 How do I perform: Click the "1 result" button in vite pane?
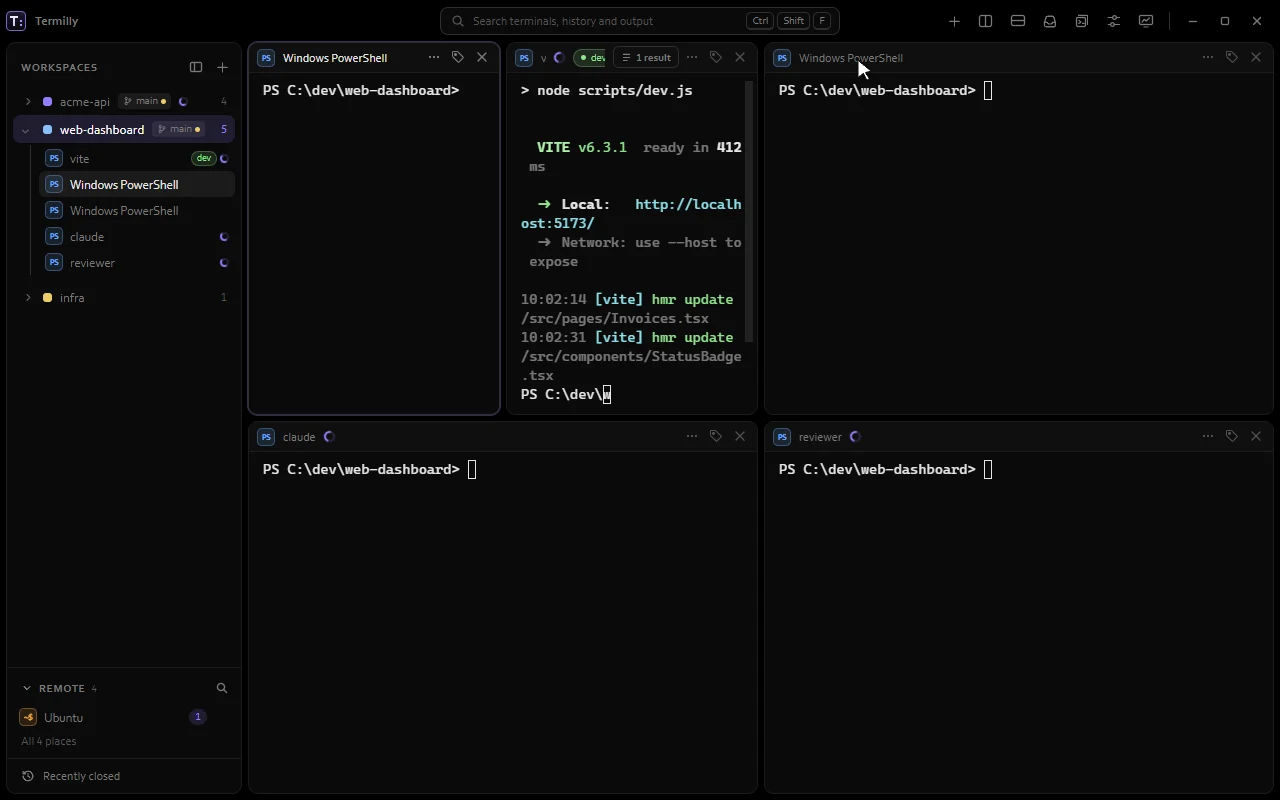(645, 57)
